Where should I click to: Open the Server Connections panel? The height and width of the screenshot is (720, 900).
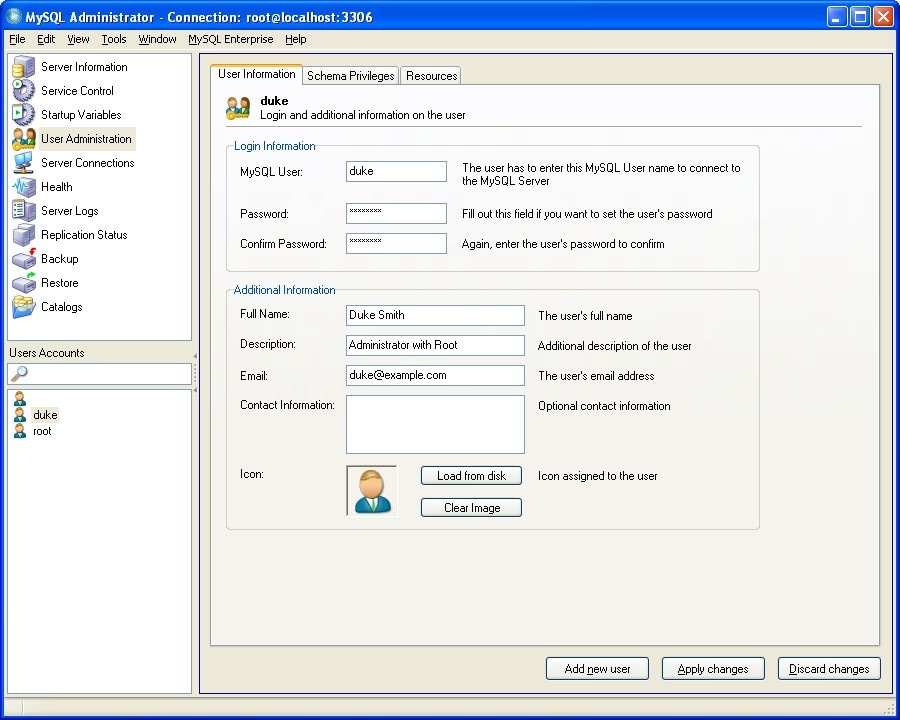tap(87, 162)
